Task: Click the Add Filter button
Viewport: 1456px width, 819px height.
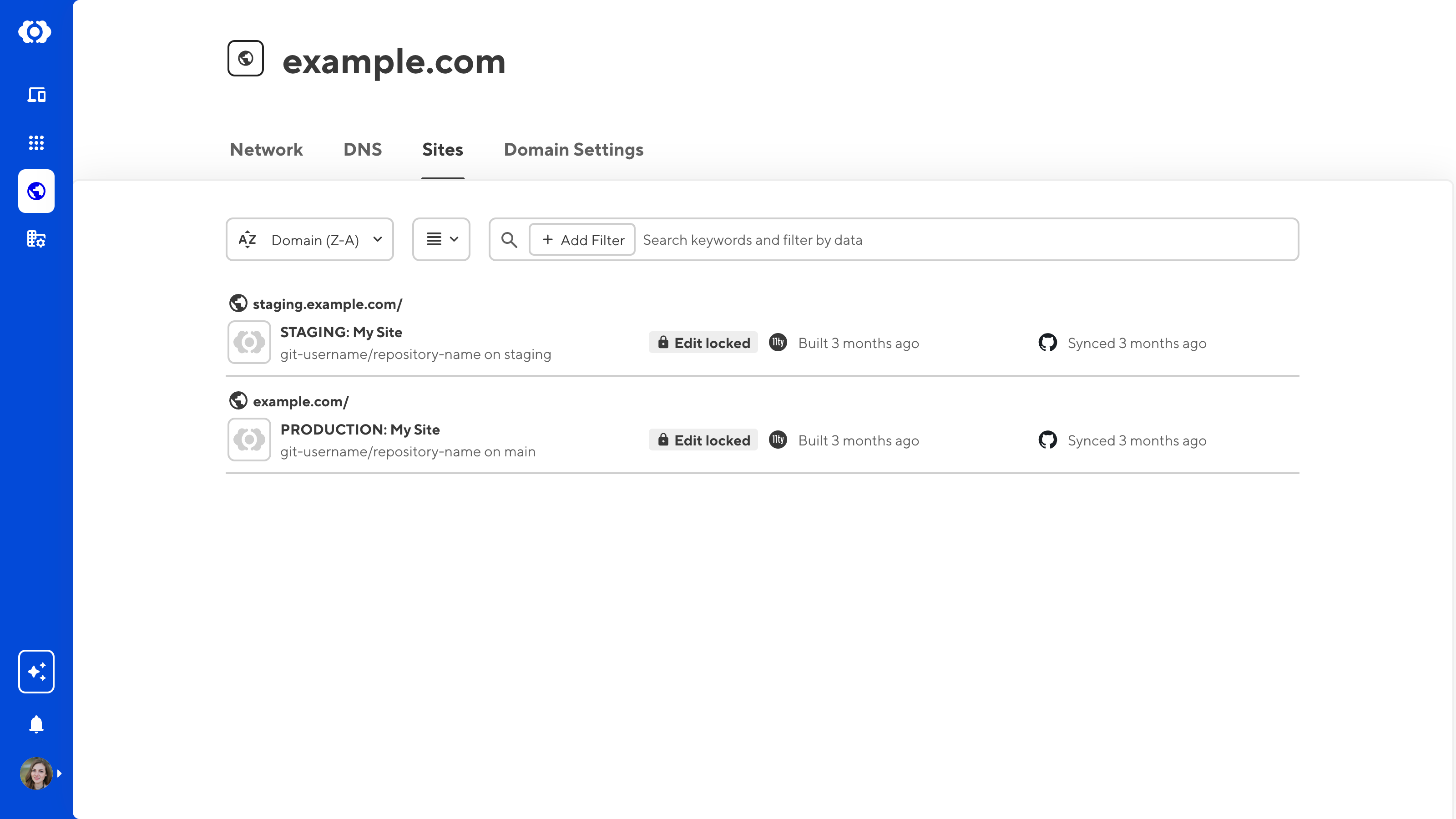Action: click(582, 240)
